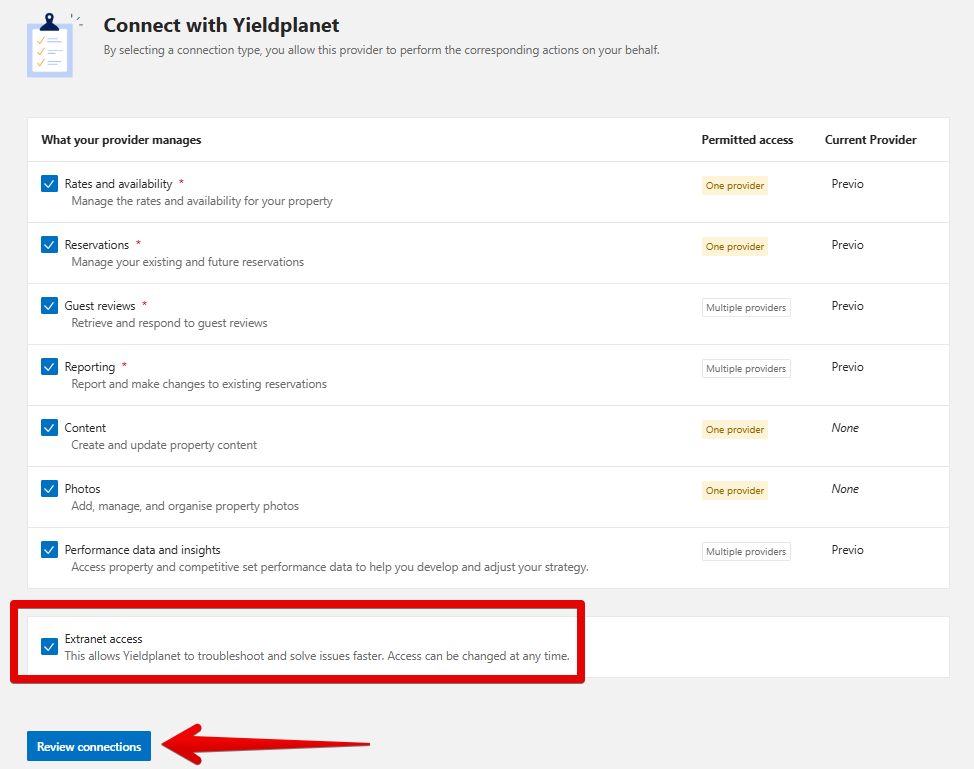
Task: Click the Current Provider column header
Action: [870, 140]
